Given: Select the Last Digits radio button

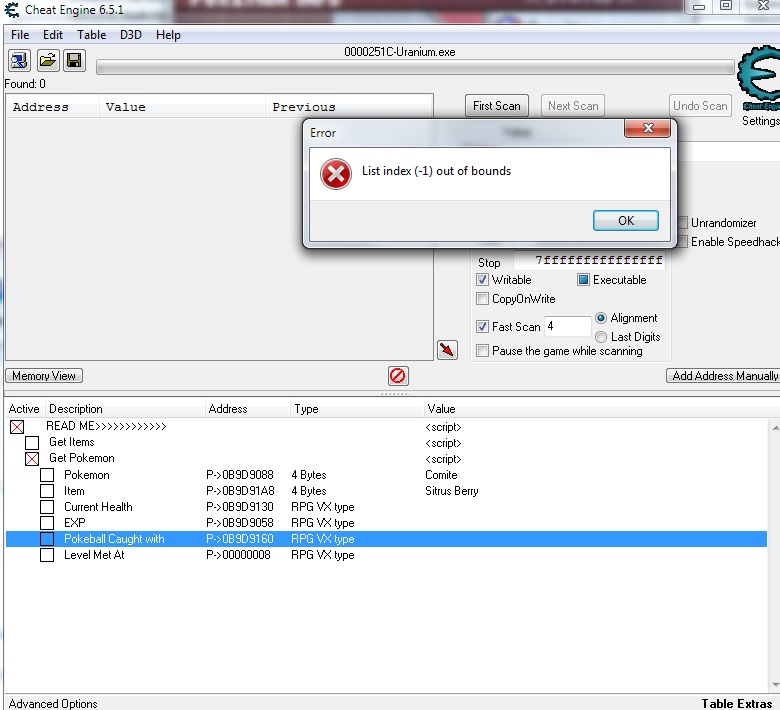Looking at the screenshot, I should point(601,337).
